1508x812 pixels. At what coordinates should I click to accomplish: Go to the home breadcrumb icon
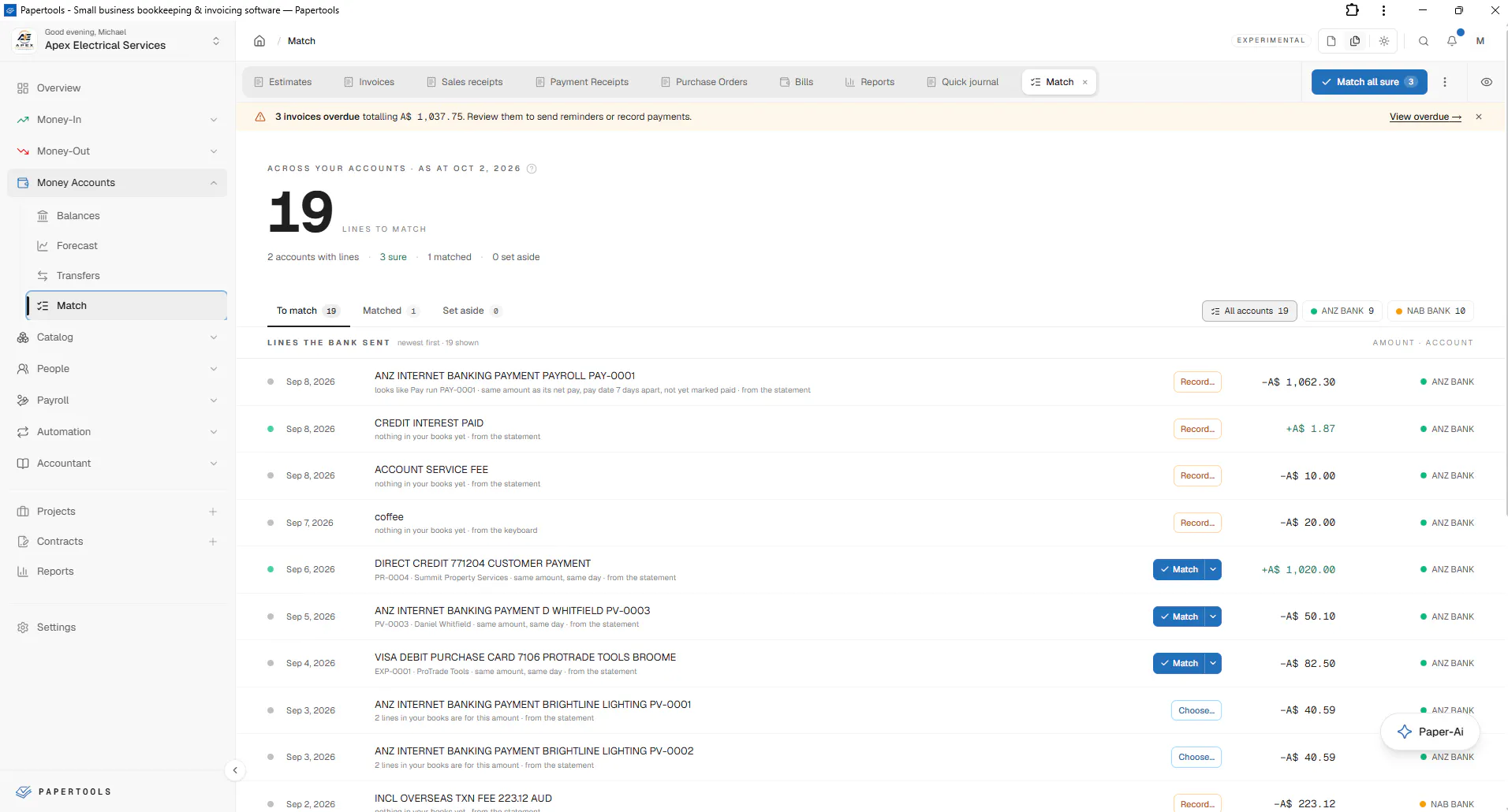pos(259,41)
